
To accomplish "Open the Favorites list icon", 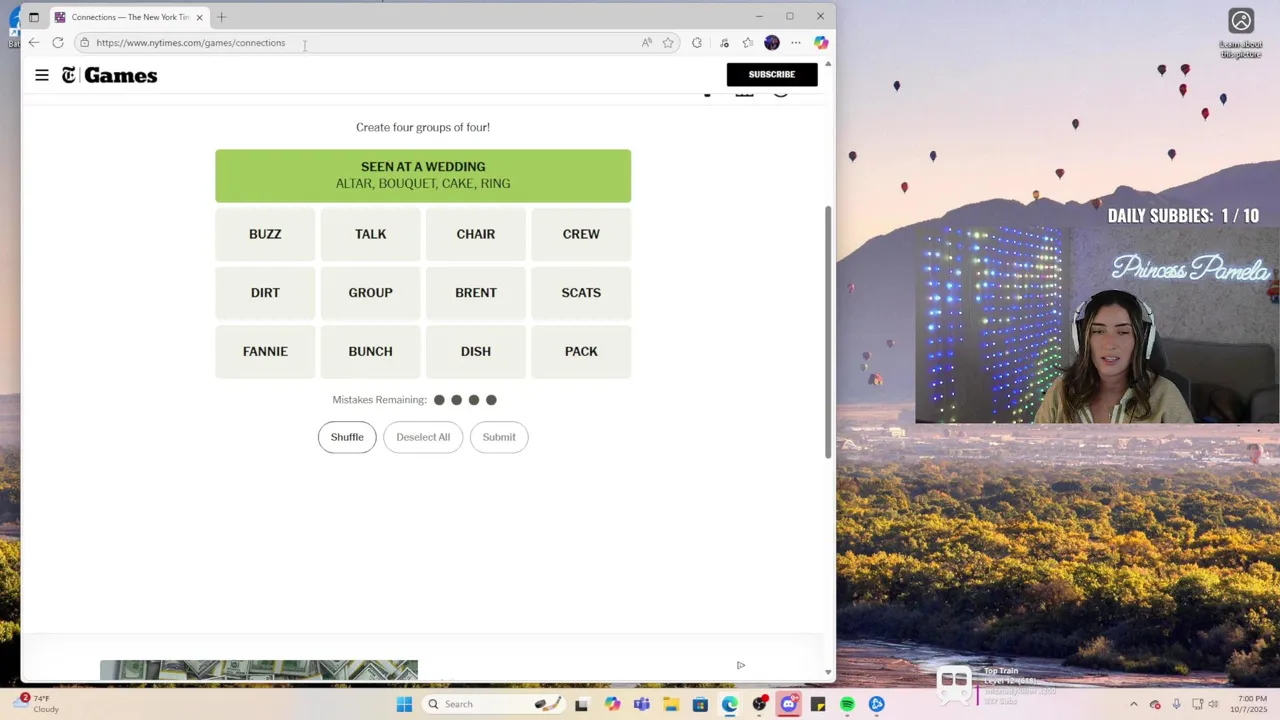I will coord(747,43).
